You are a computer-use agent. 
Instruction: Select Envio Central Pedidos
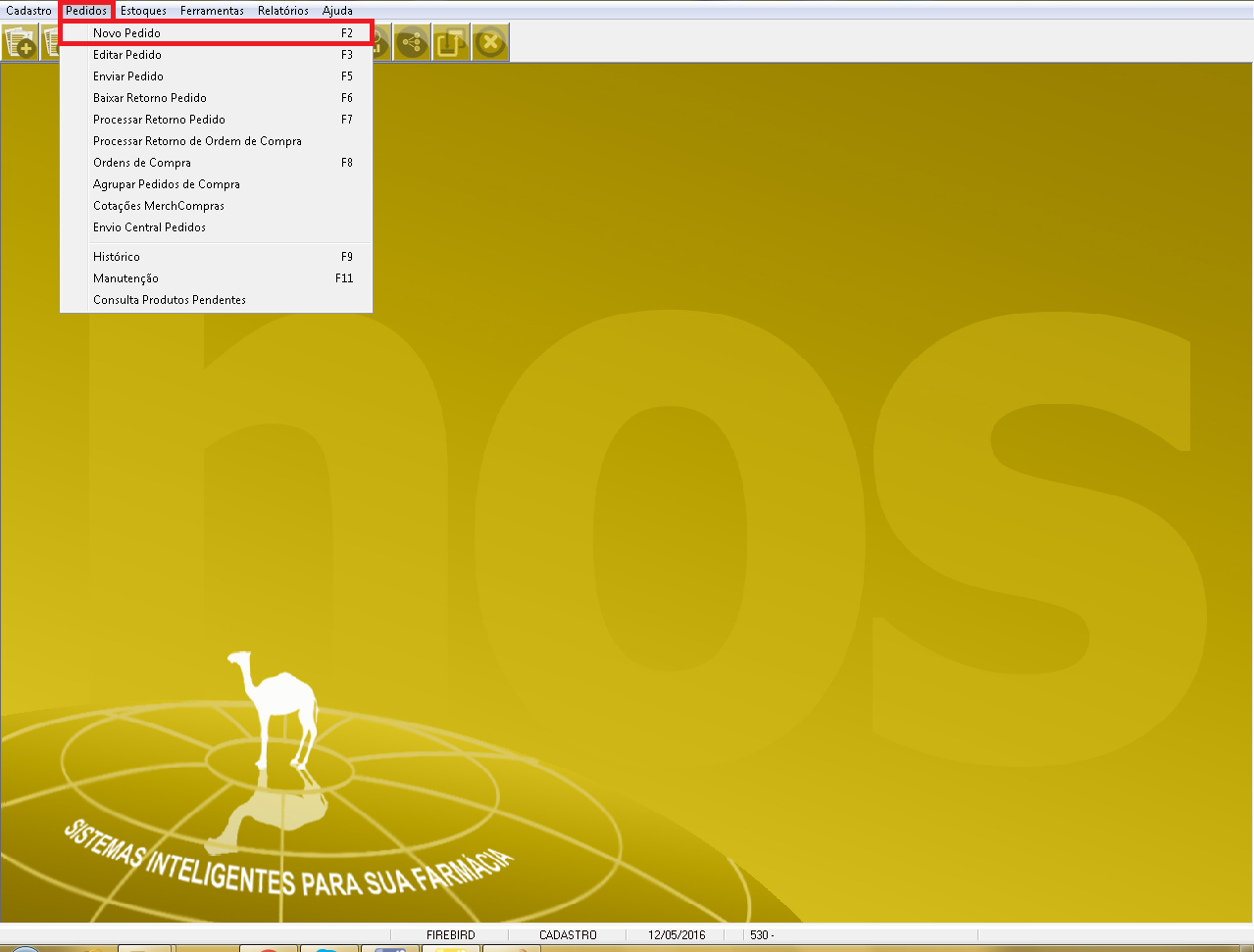[149, 227]
